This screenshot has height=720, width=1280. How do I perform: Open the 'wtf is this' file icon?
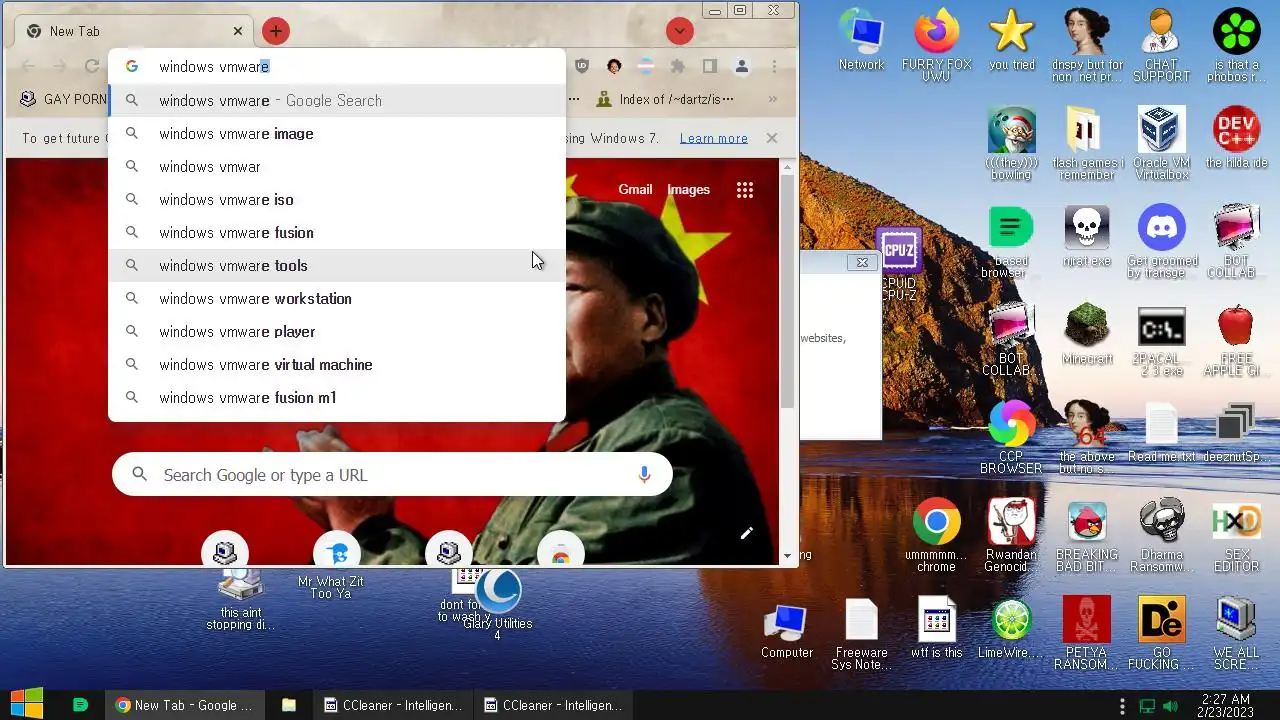[x=936, y=629]
